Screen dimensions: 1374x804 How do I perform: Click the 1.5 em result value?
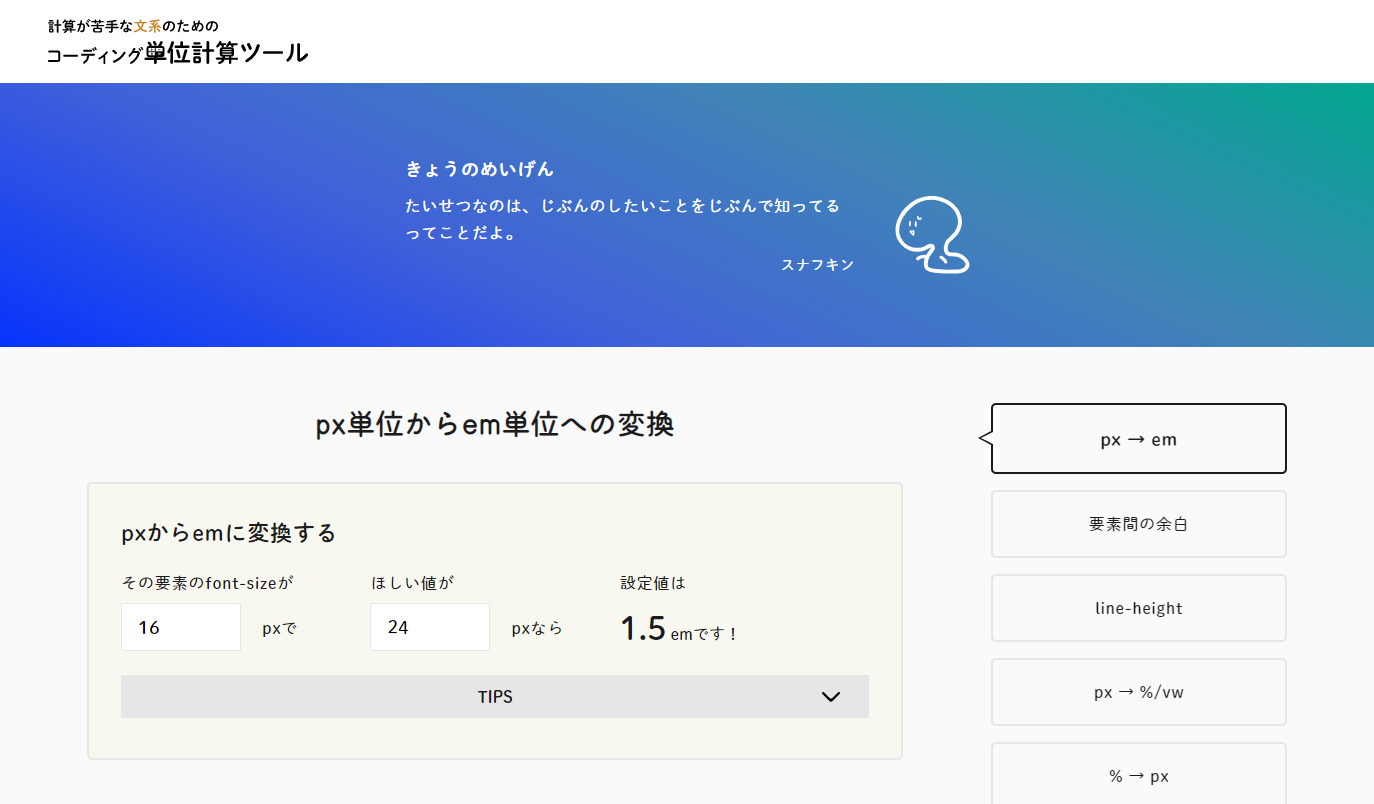643,629
